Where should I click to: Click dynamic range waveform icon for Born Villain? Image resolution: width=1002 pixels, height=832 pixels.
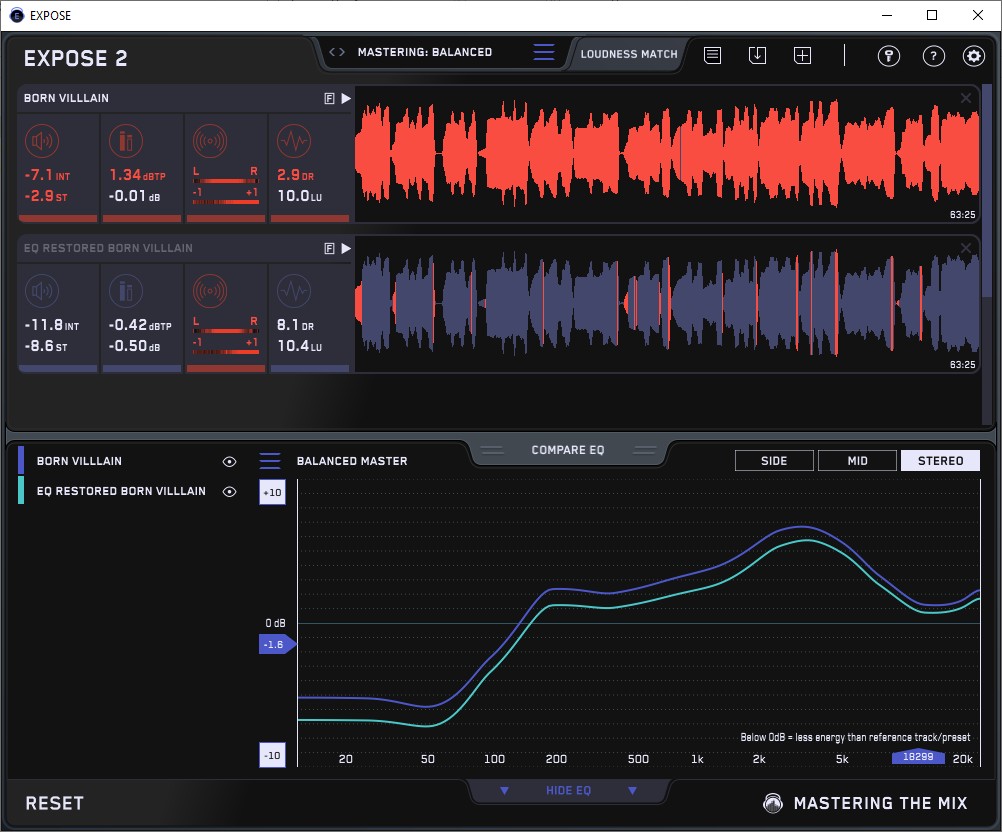[x=294, y=141]
